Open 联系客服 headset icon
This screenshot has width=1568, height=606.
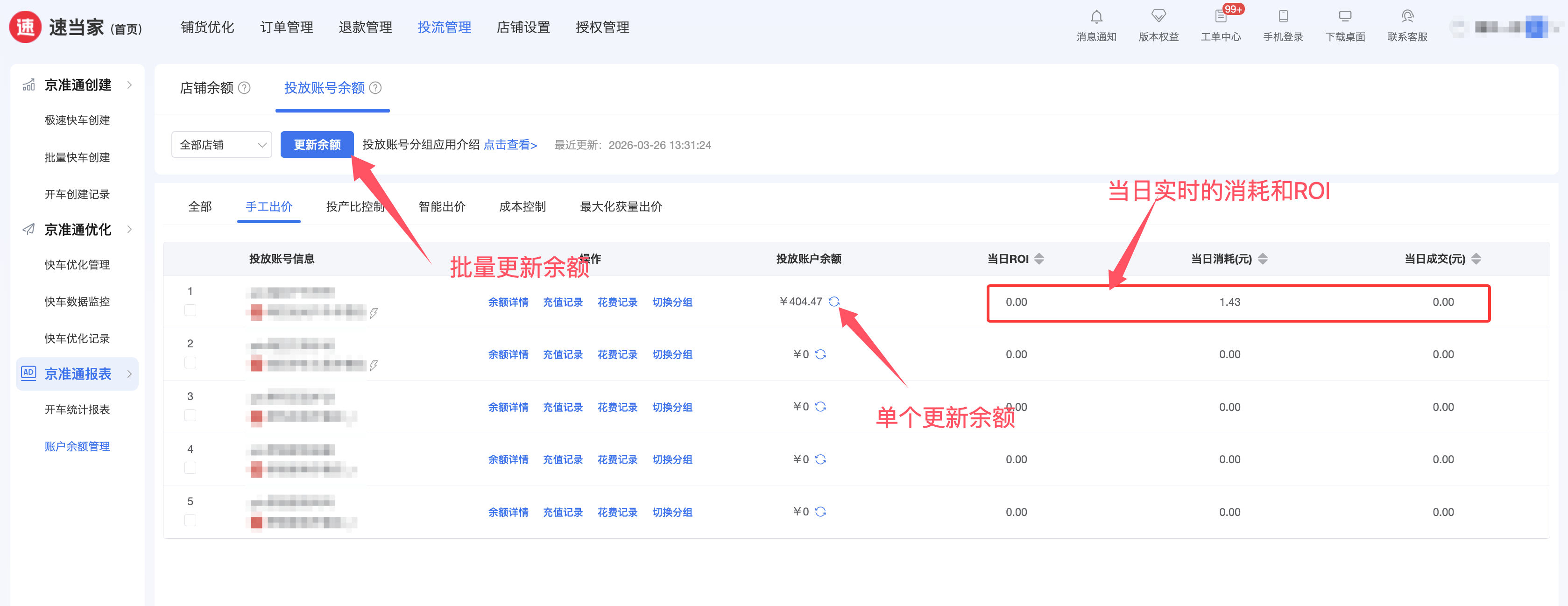click(1407, 17)
